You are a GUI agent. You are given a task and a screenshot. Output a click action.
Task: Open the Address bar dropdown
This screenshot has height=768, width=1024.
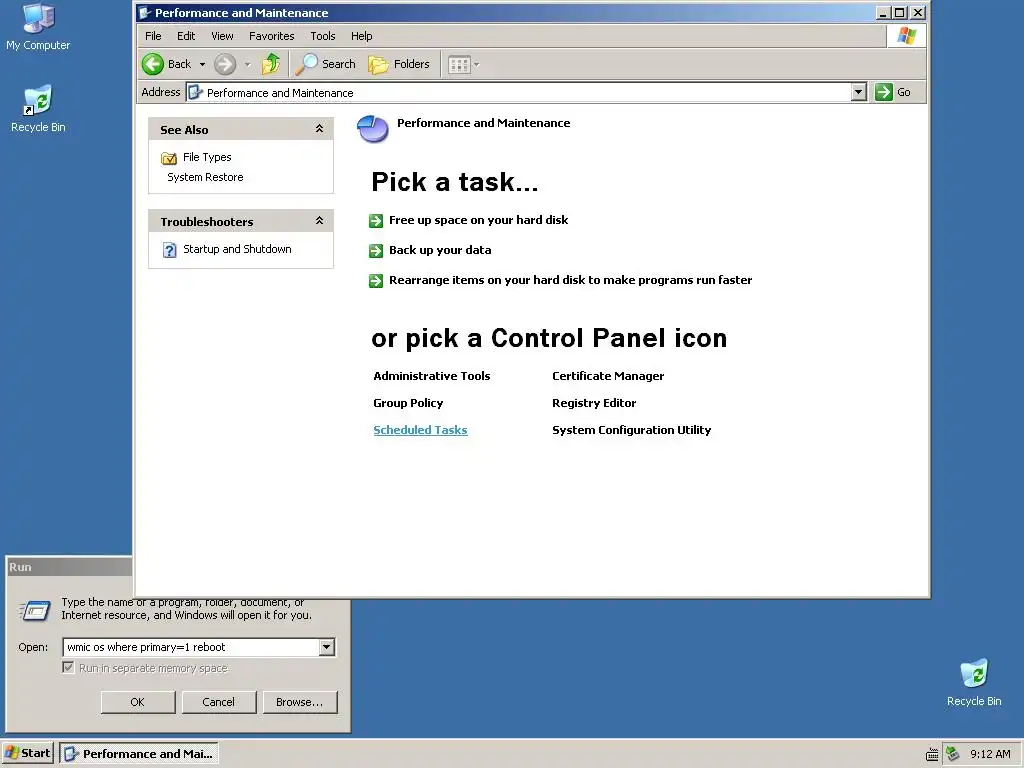(x=859, y=92)
